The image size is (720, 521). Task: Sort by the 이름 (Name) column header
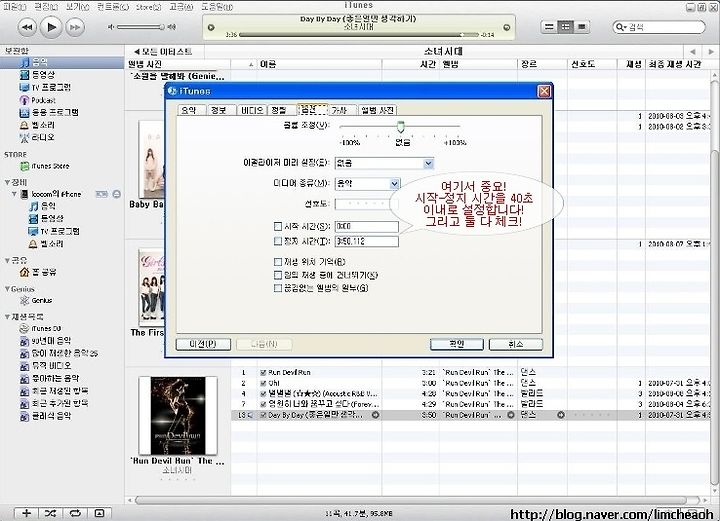(320, 64)
